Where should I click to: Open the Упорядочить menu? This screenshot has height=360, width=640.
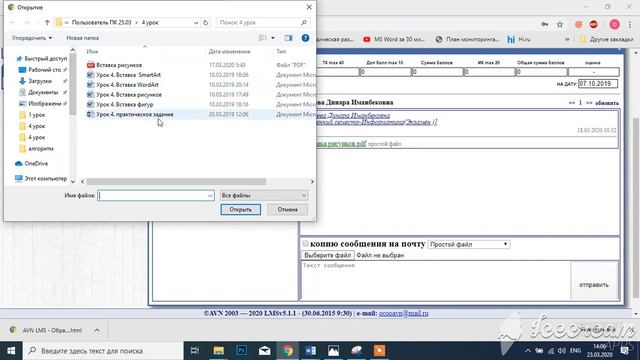pyautogui.click(x=32, y=38)
